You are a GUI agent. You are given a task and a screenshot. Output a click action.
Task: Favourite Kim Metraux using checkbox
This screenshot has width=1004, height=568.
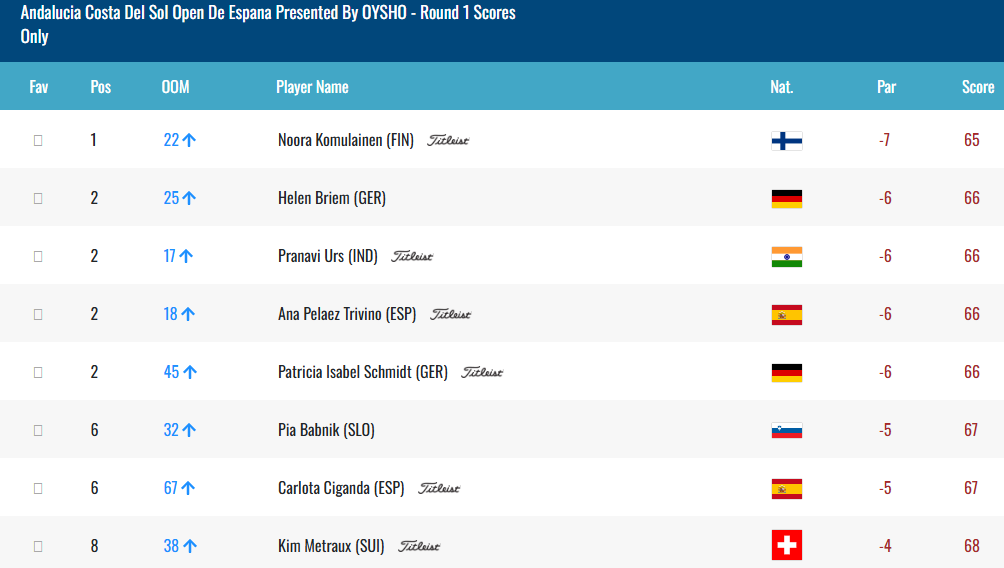[x=38, y=546]
